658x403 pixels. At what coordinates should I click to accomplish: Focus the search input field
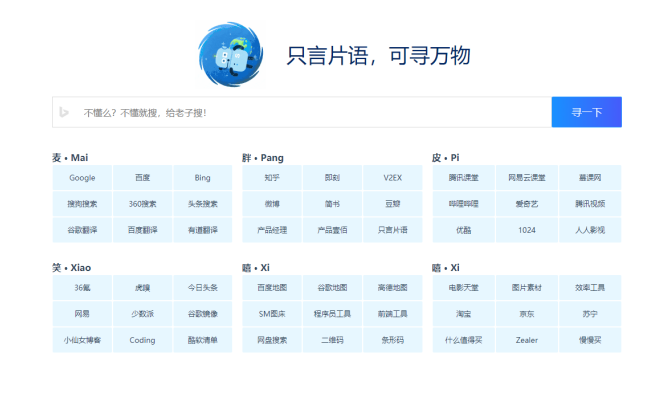click(302, 112)
